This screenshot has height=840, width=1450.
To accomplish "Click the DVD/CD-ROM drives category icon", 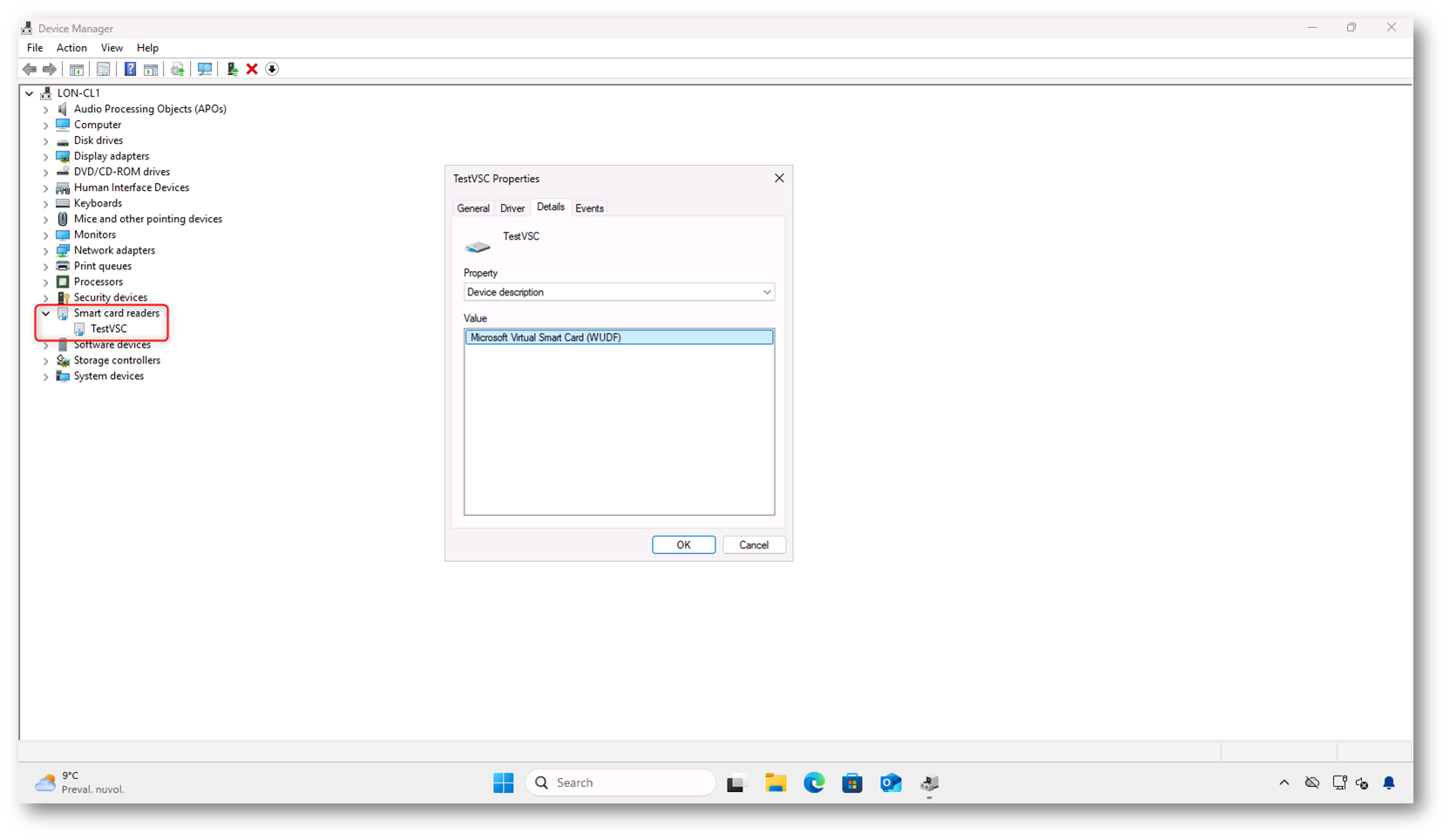I will [x=63, y=172].
